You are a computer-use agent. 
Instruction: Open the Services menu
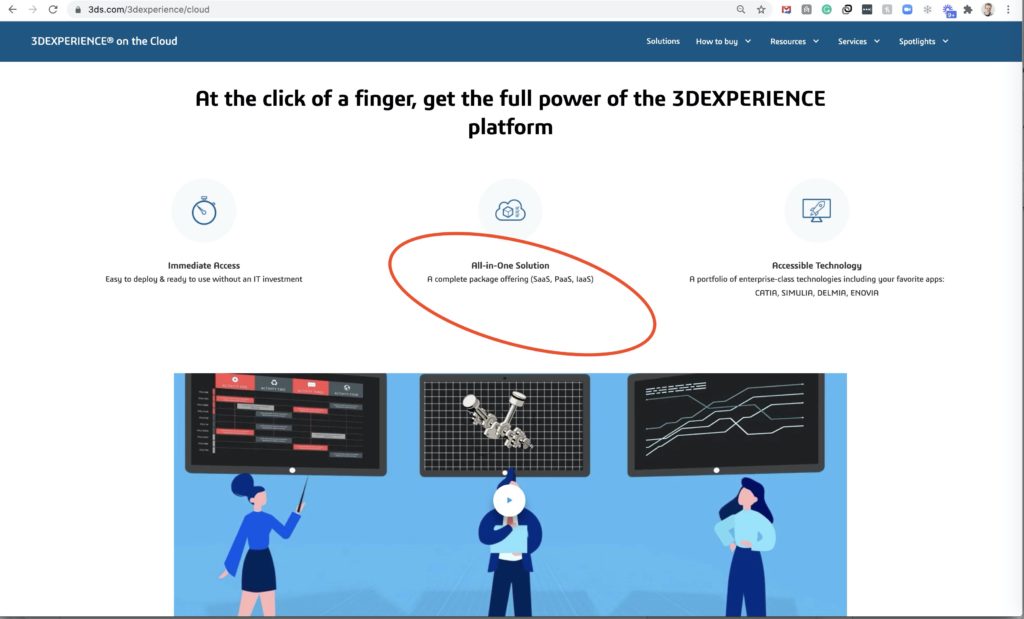pyautogui.click(x=852, y=41)
